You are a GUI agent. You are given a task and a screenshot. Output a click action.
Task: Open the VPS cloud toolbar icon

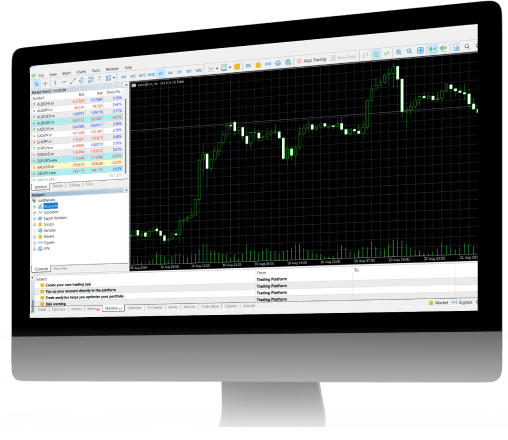pyautogui.click(x=278, y=63)
